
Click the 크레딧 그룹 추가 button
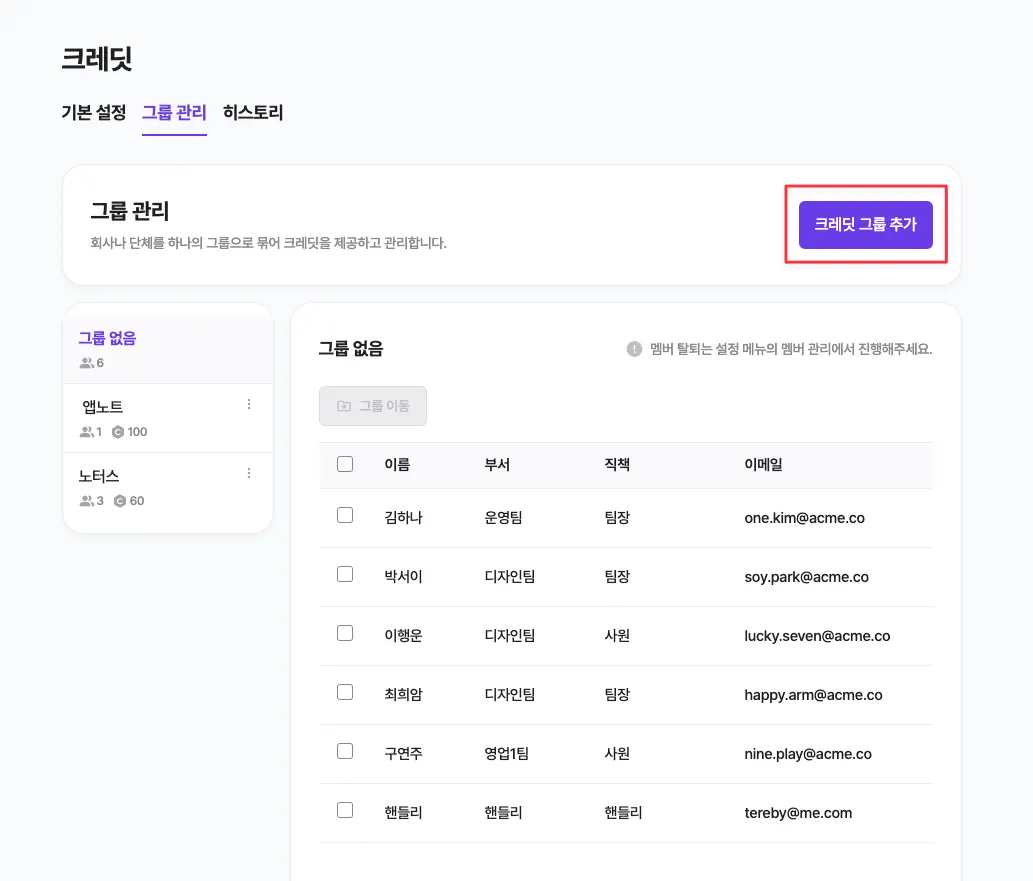(x=865, y=225)
